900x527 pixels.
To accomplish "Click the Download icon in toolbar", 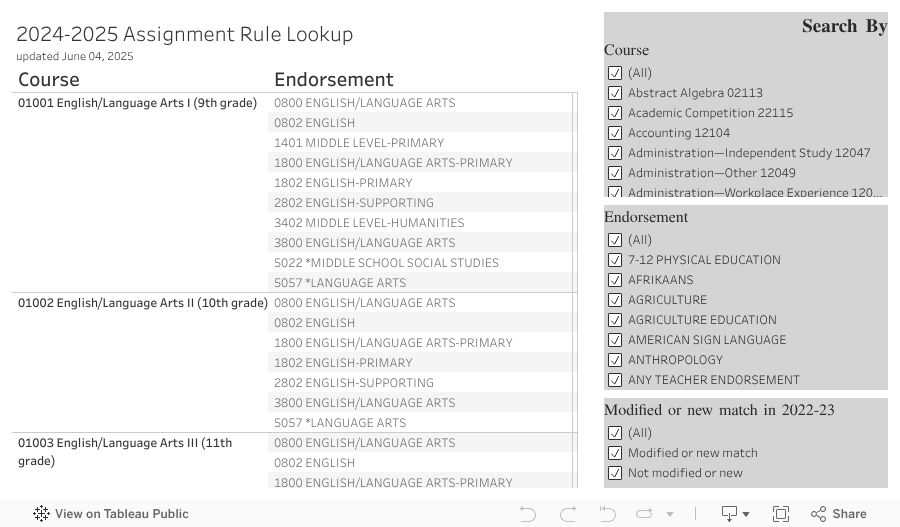I will (731, 514).
